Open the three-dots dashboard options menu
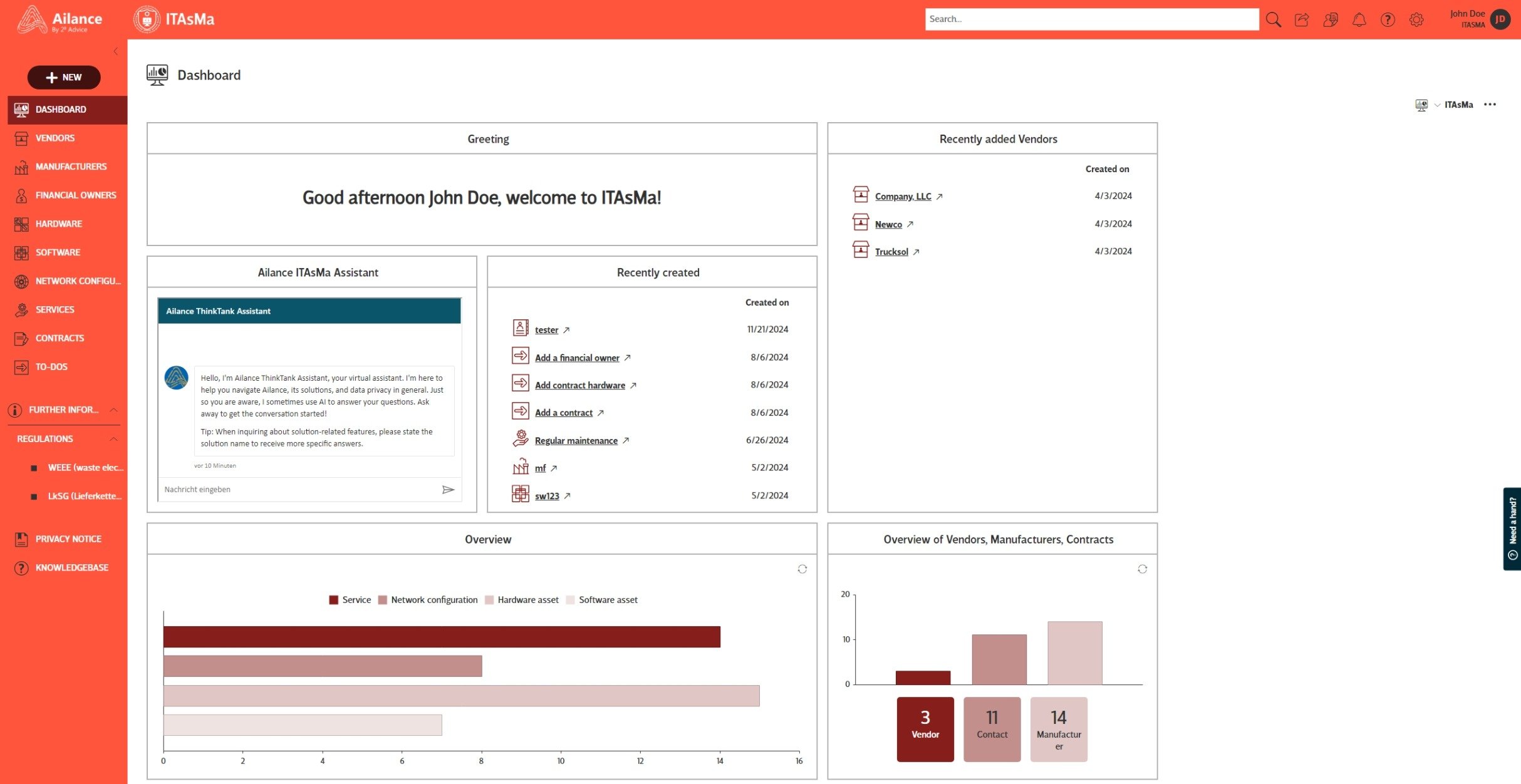This screenshot has width=1521, height=784. pyautogui.click(x=1490, y=105)
